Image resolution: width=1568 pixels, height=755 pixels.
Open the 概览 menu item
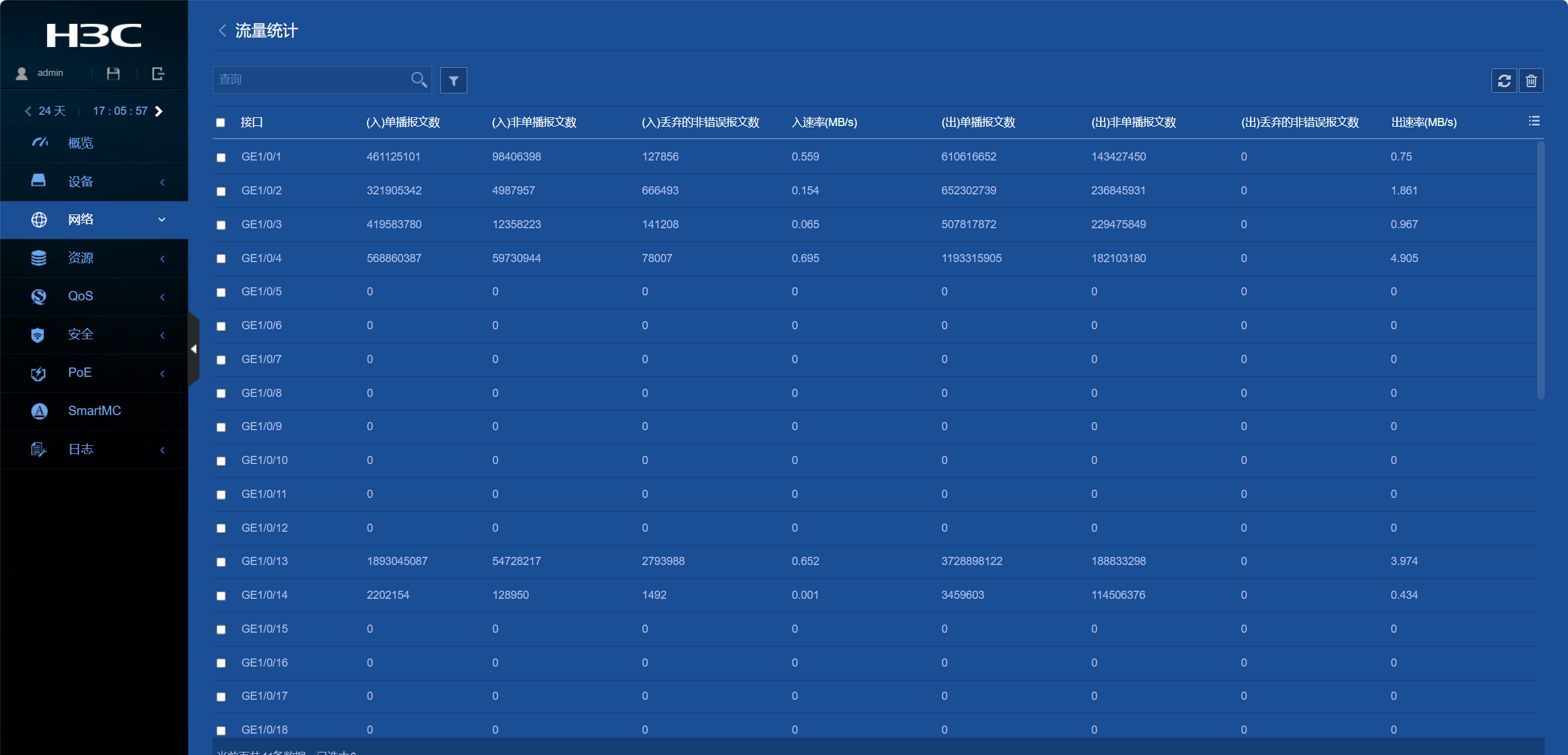(x=80, y=143)
